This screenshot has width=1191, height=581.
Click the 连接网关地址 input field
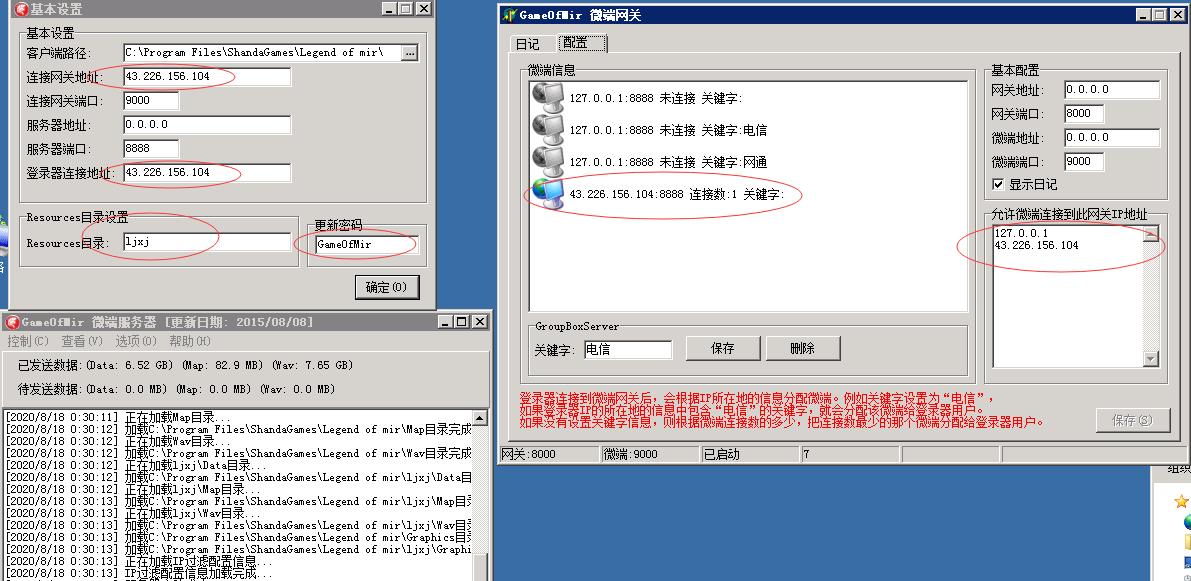click(x=207, y=77)
